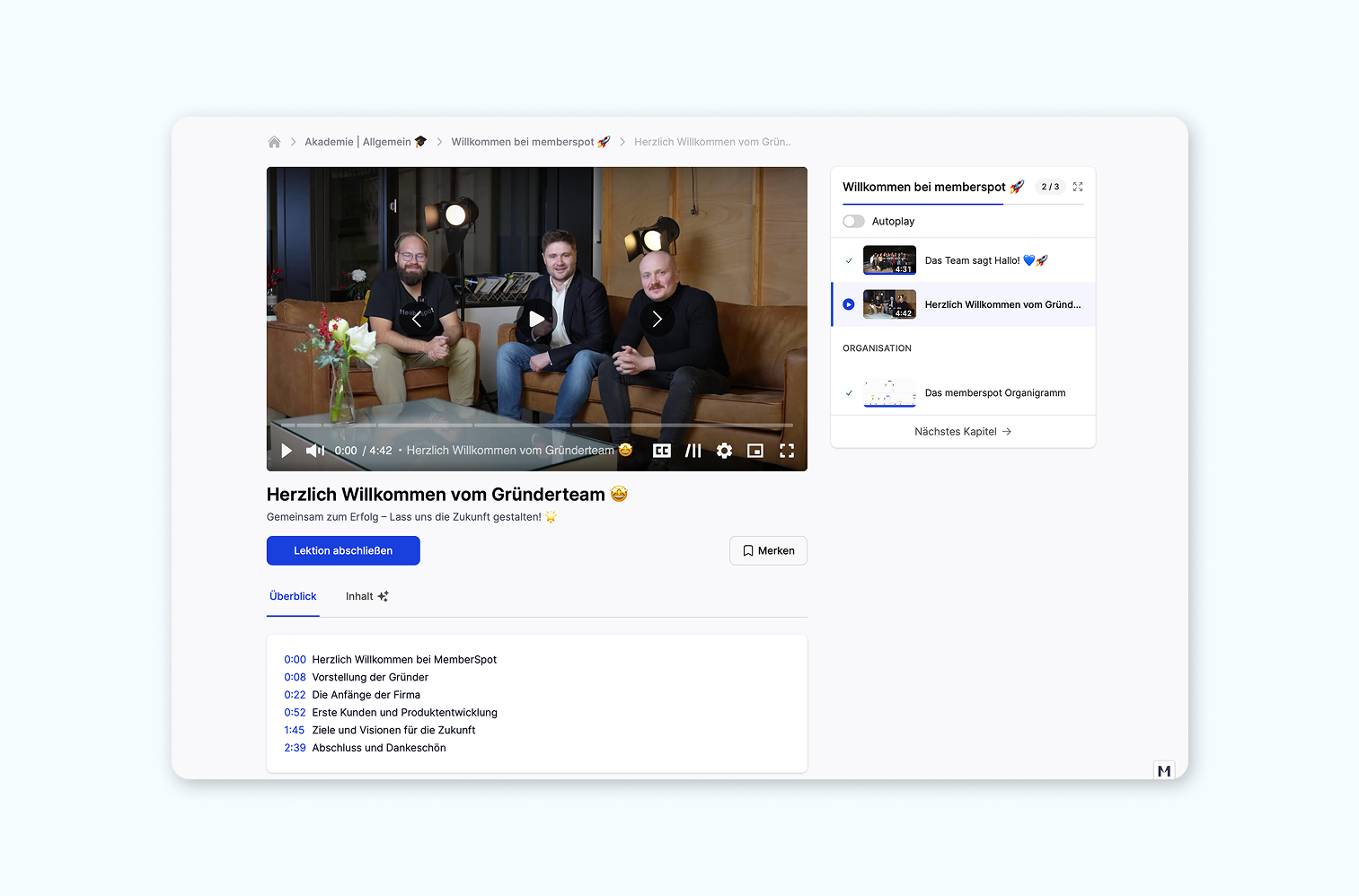Image resolution: width=1359 pixels, height=896 pixels.
Task: Skip to next video with right arrow
Action: coord(657,319)
